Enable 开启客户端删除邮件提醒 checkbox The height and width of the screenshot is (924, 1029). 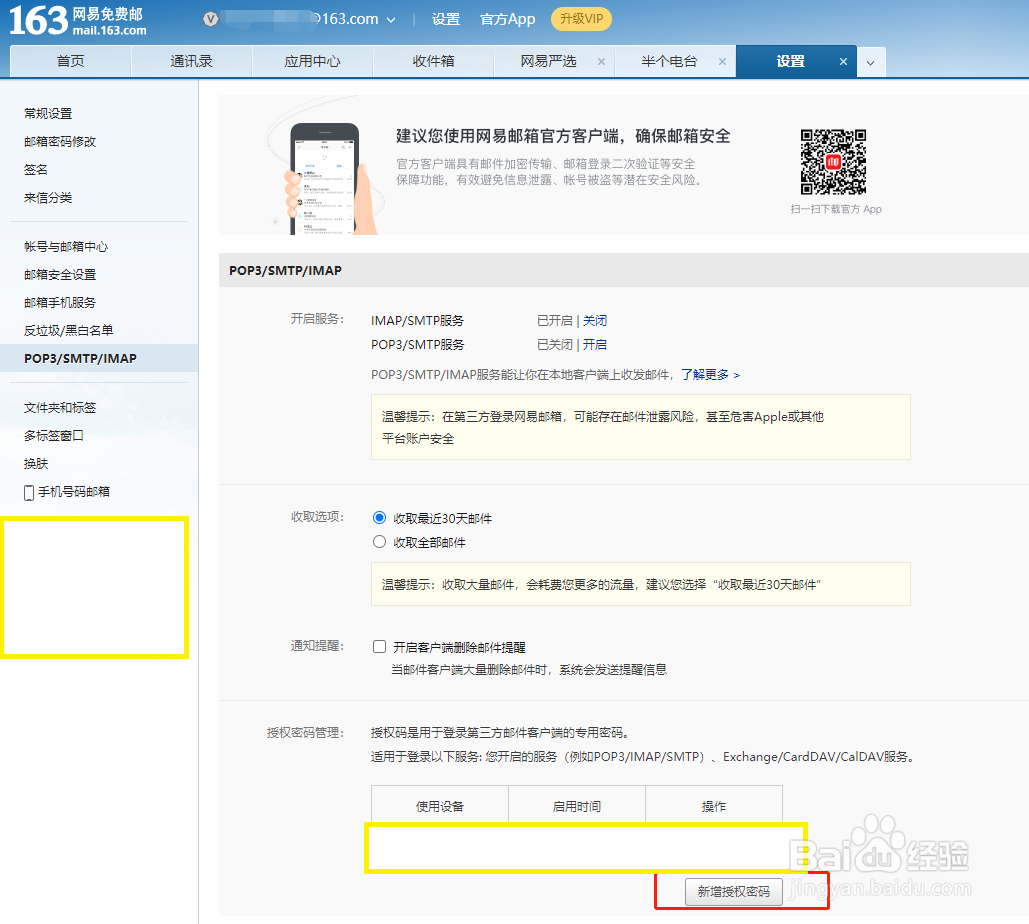(379, 646)
